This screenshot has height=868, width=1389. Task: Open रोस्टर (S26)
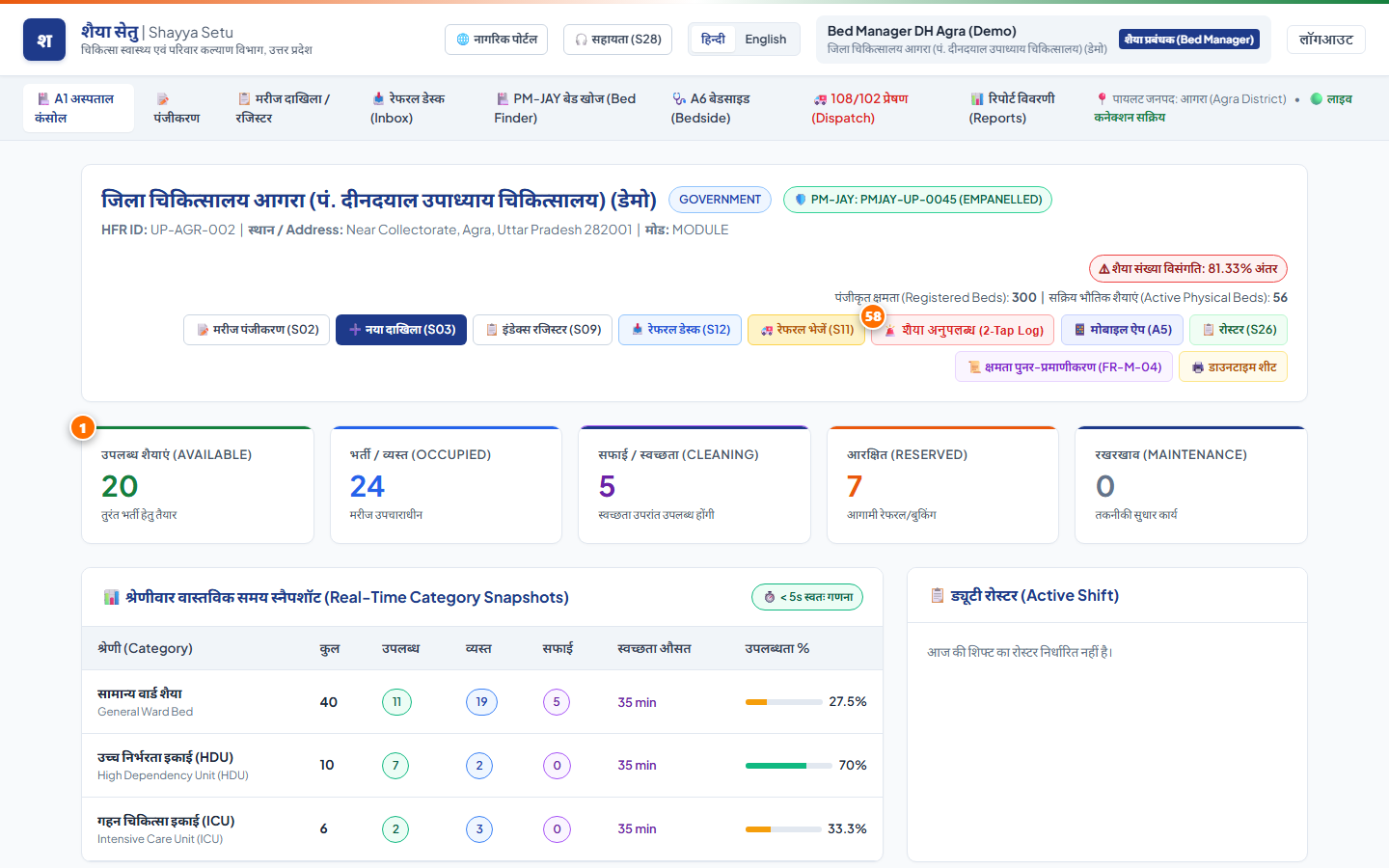point(1239,330)
